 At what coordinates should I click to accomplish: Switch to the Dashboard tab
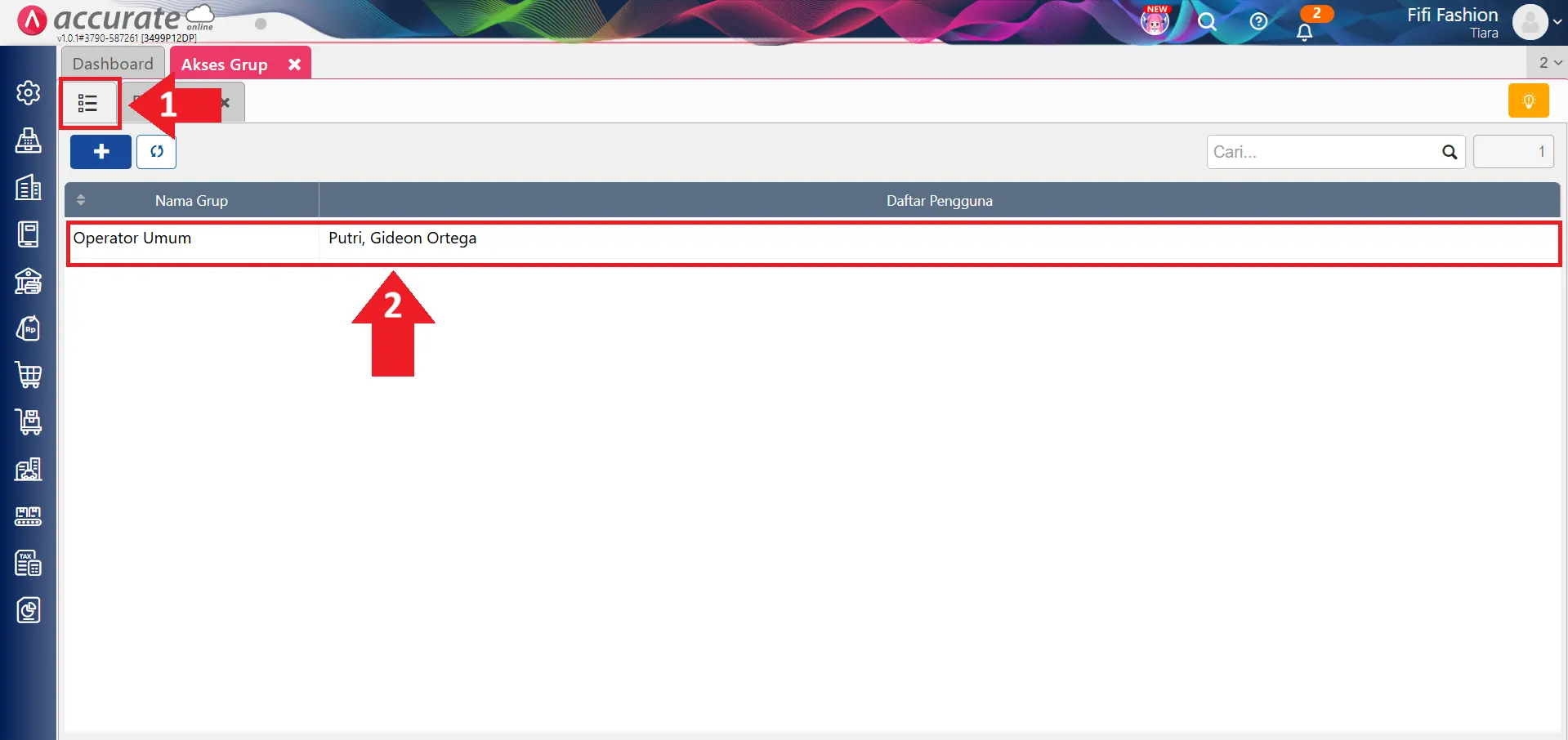pos(113,64)
